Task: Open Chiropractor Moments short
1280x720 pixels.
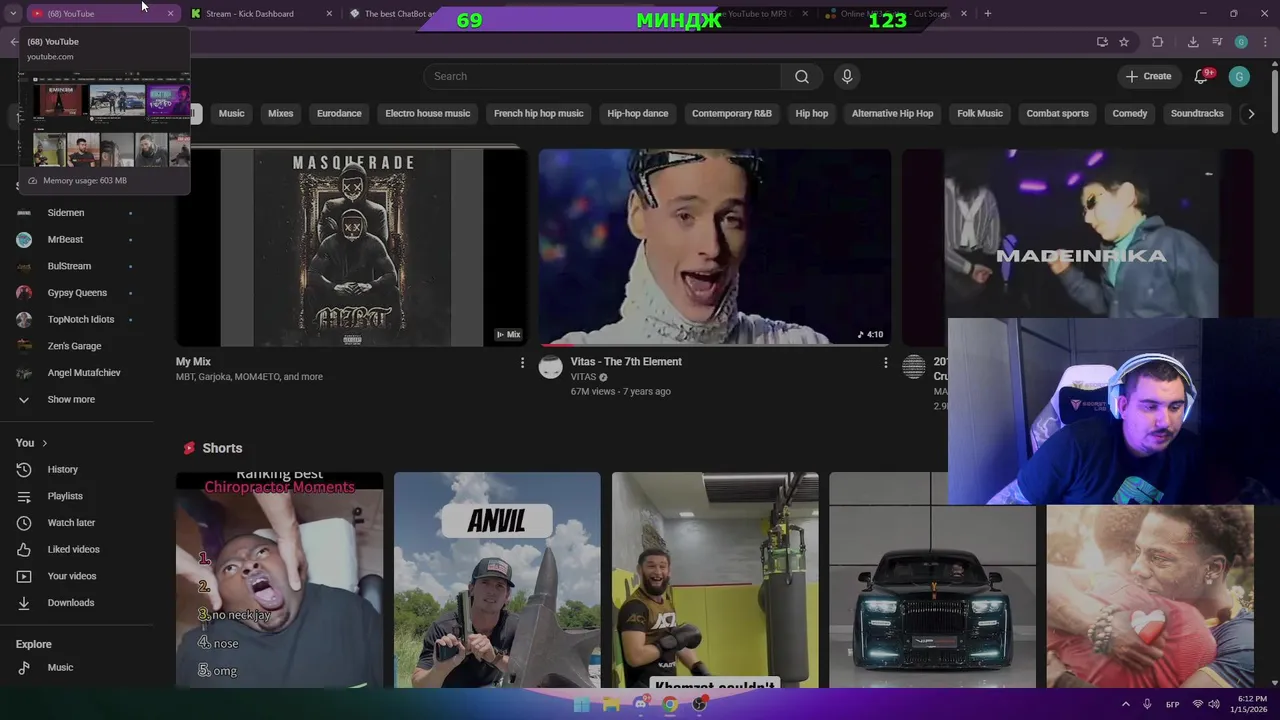Action: [x=280, y=580]
